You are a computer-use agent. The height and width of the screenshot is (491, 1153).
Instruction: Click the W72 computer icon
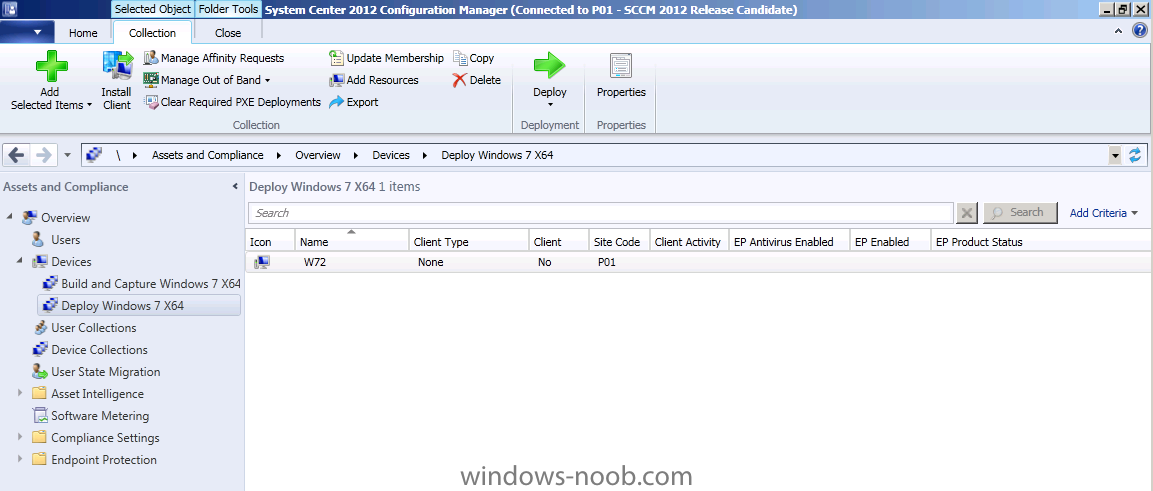pyautogui.click(x=263, y=262)
